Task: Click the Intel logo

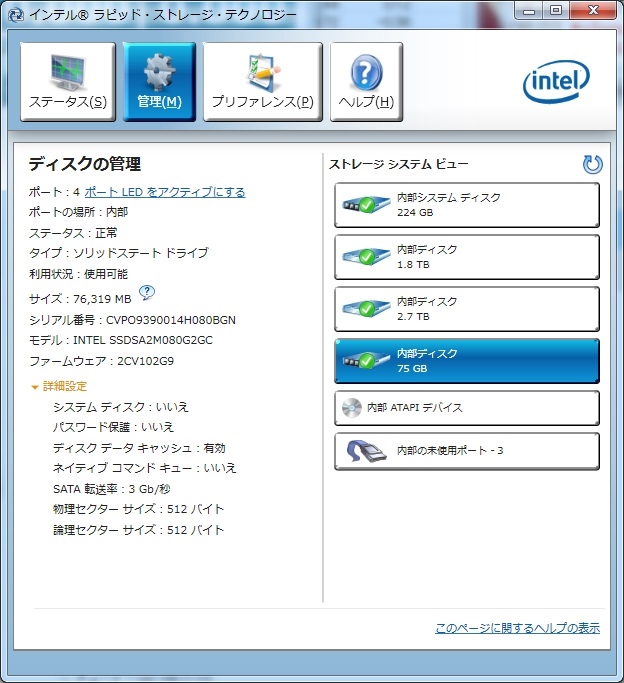Action: pos(556,81)
